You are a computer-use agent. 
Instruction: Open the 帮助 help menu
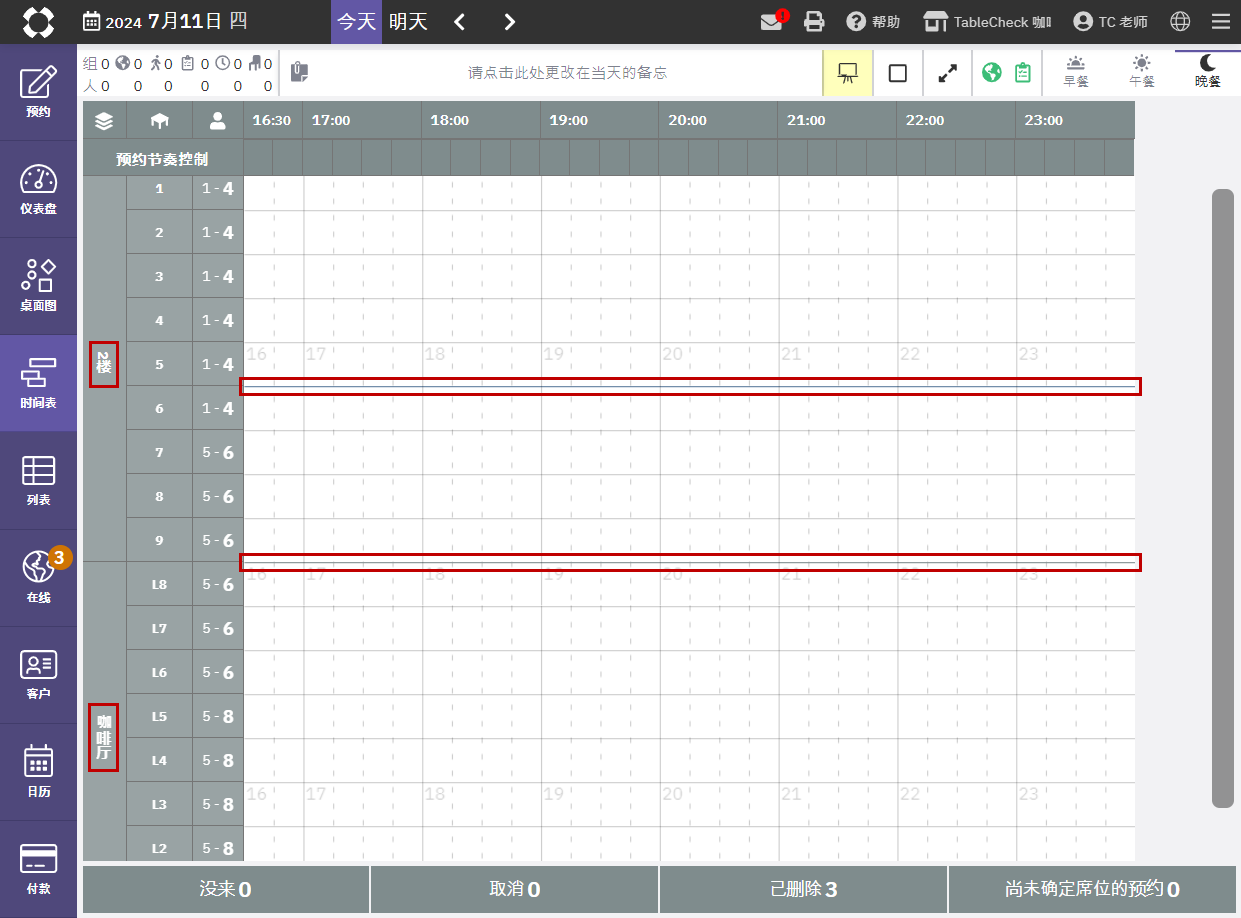(x=873, y=22)
